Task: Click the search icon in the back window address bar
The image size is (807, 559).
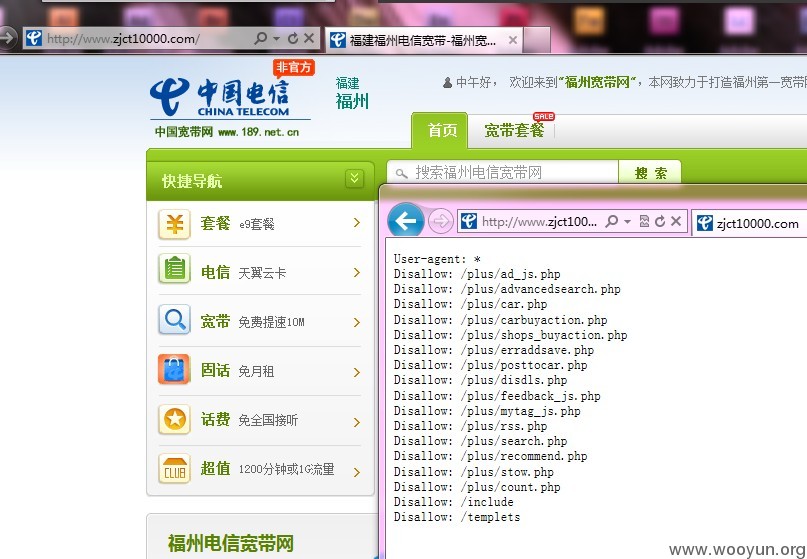Action: (x=261, y=38)
